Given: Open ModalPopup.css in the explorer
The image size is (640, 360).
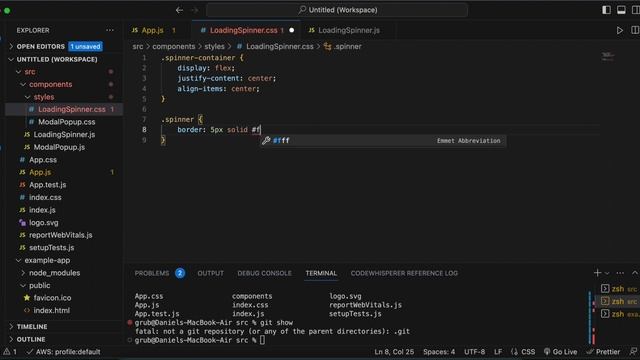Looking at the screenshot, I should point(67,122).
